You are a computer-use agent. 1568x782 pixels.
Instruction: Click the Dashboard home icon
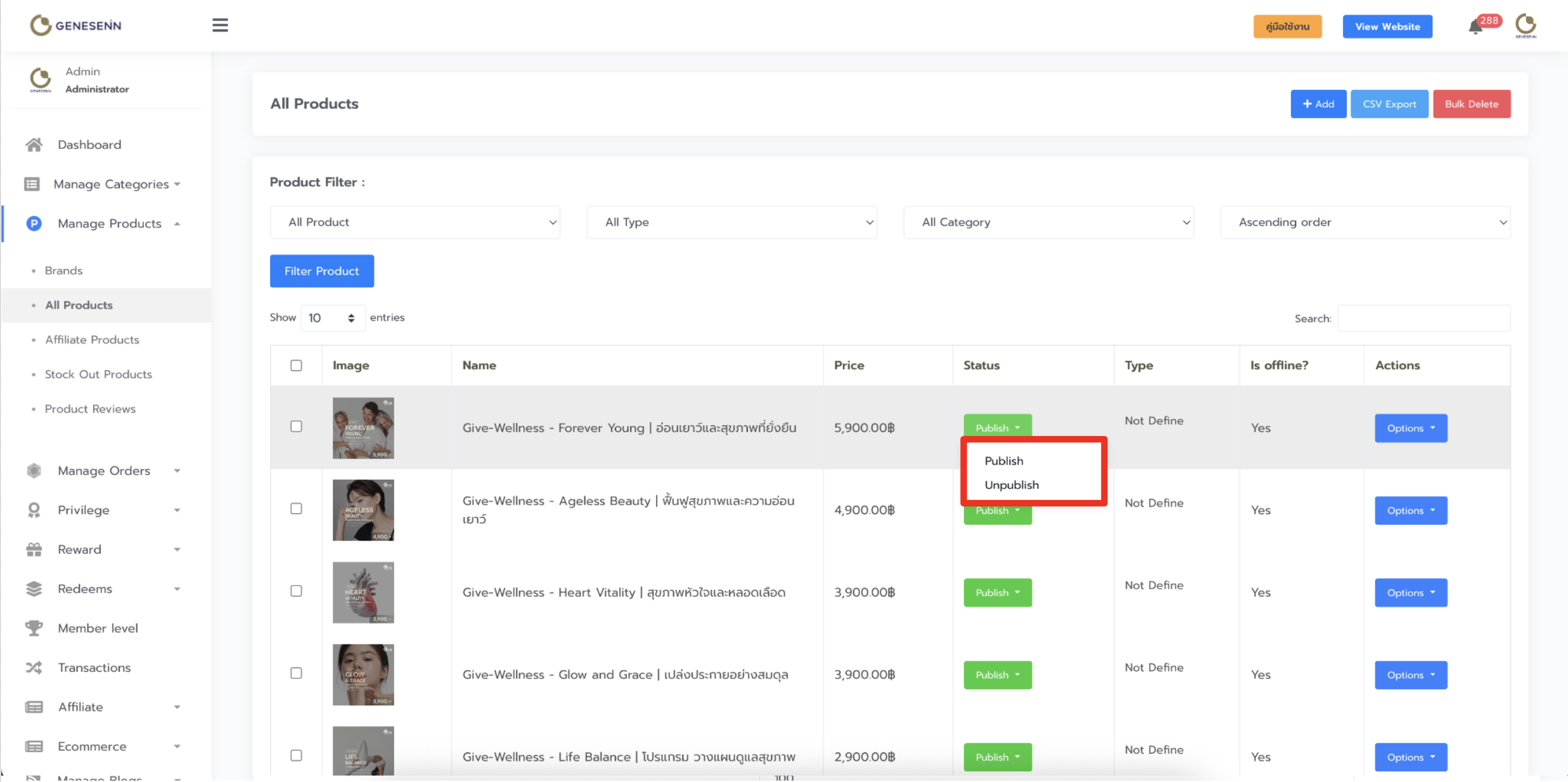point(34,144)
